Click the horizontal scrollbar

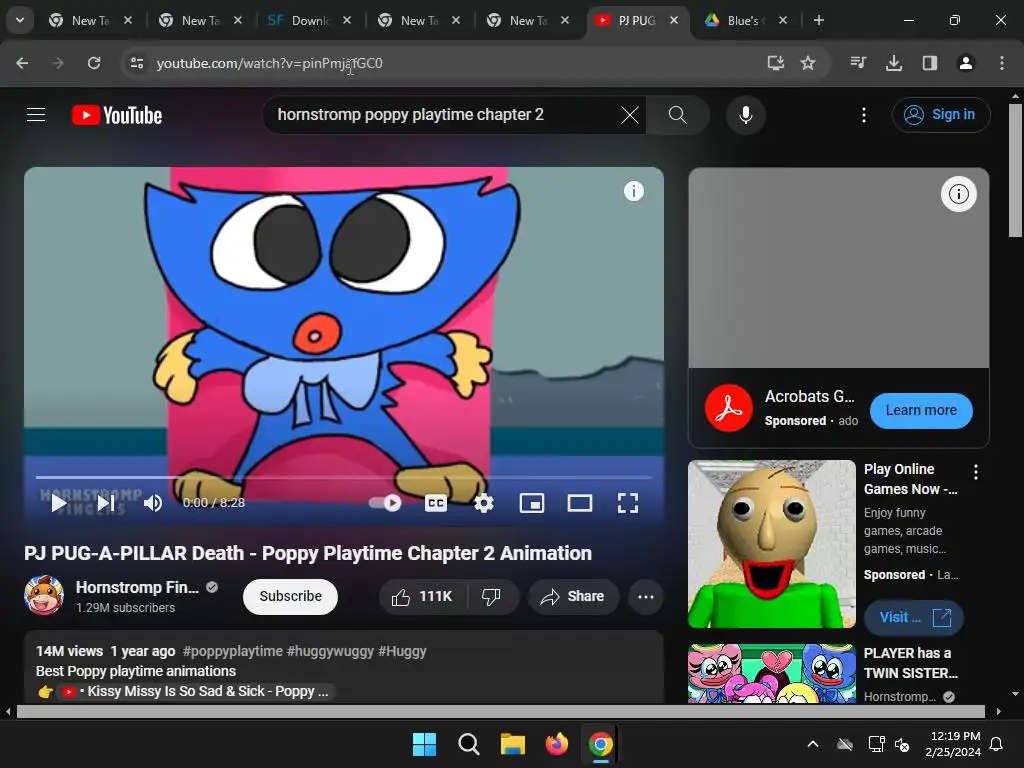click(501, 712)
